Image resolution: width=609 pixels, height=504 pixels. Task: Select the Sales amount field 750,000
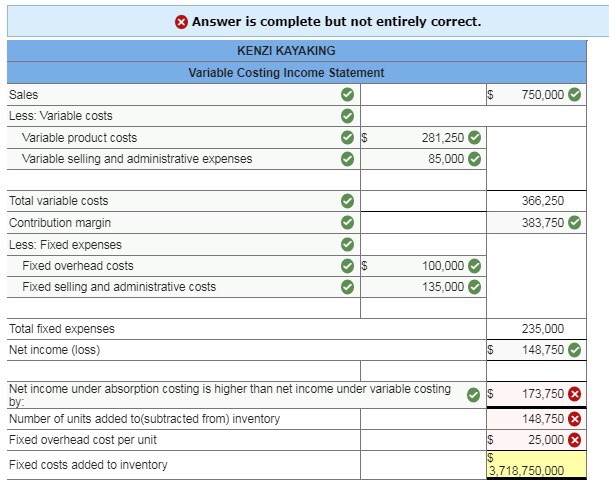click(536, 94)
